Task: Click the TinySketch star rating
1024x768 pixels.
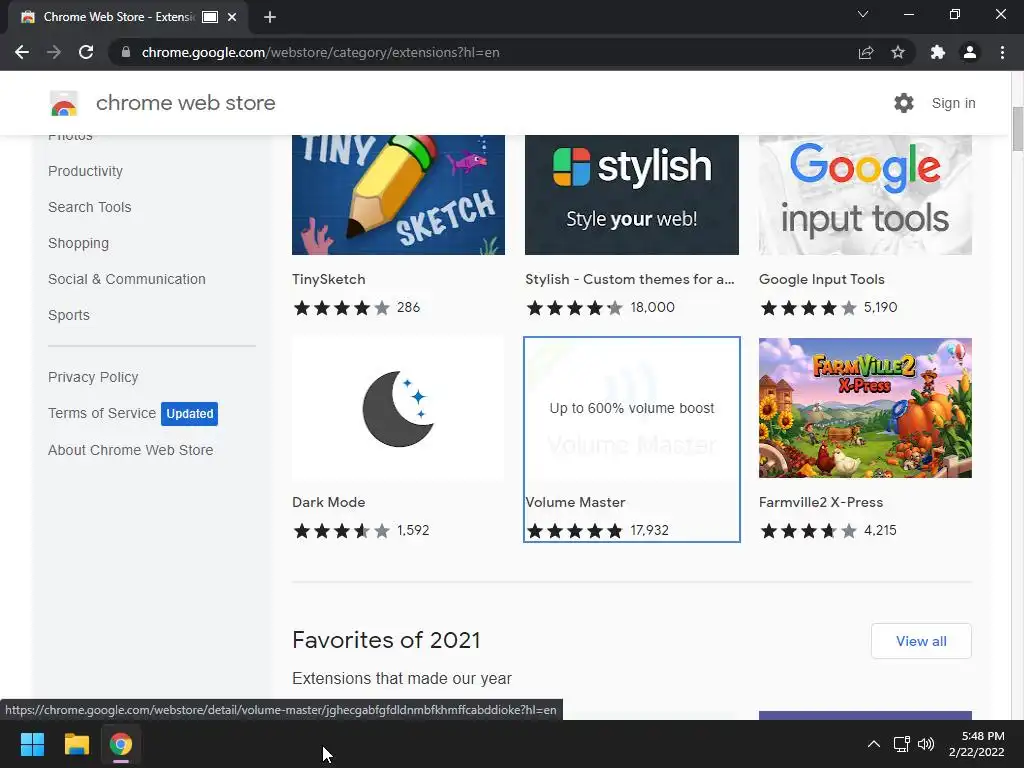Action: pyautogui.click(x=342, y=308)
